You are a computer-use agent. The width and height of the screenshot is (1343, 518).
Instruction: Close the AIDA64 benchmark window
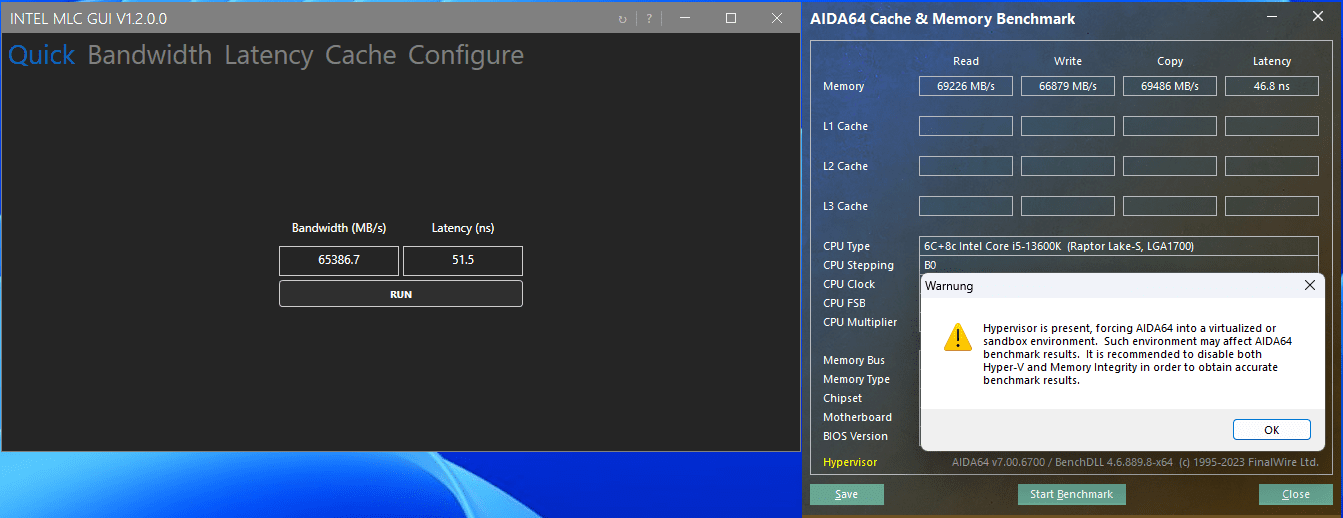pyautogui.click(x=1317, y=18)
